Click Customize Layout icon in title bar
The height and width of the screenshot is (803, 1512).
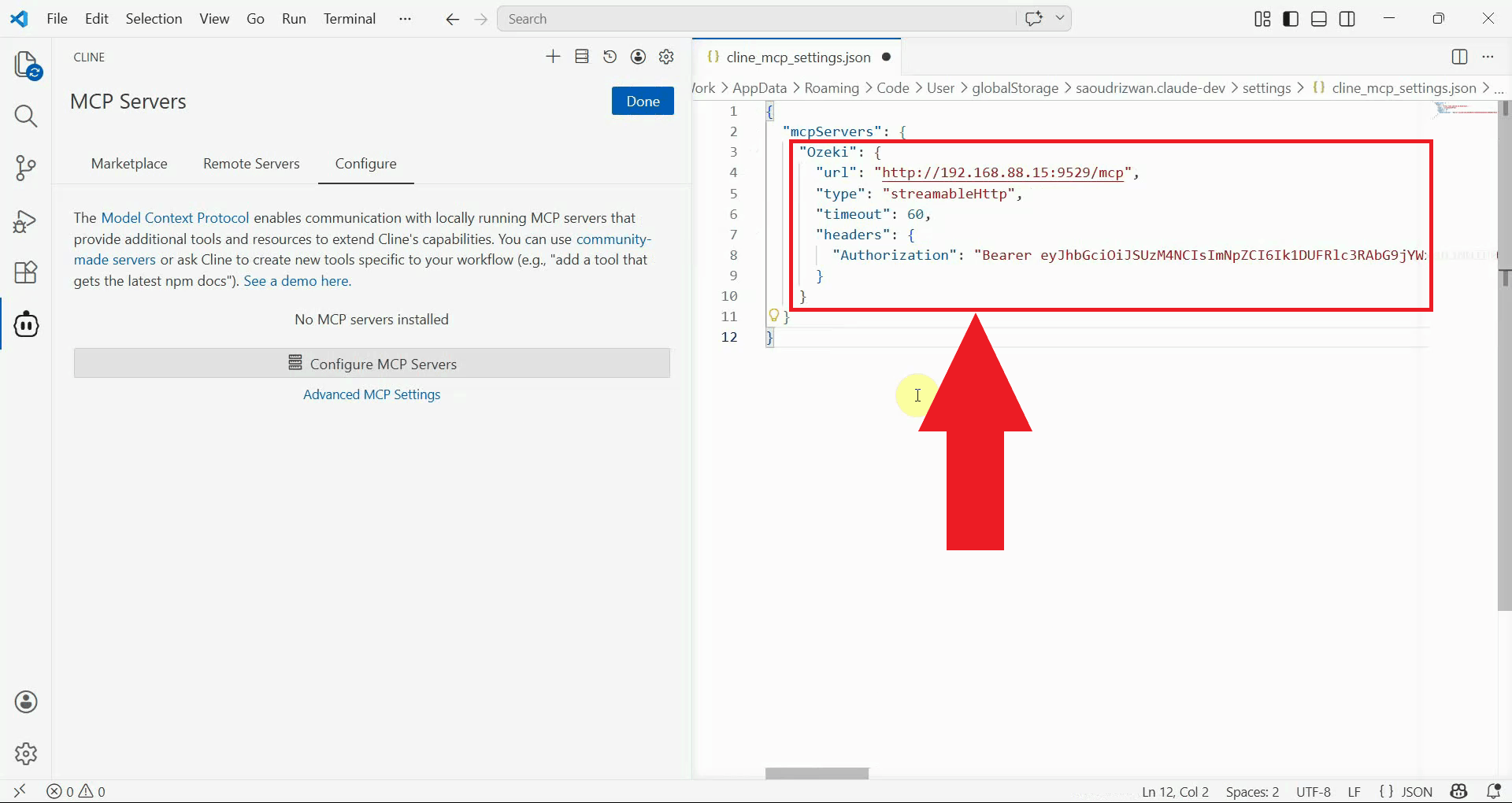[1262, 19]
